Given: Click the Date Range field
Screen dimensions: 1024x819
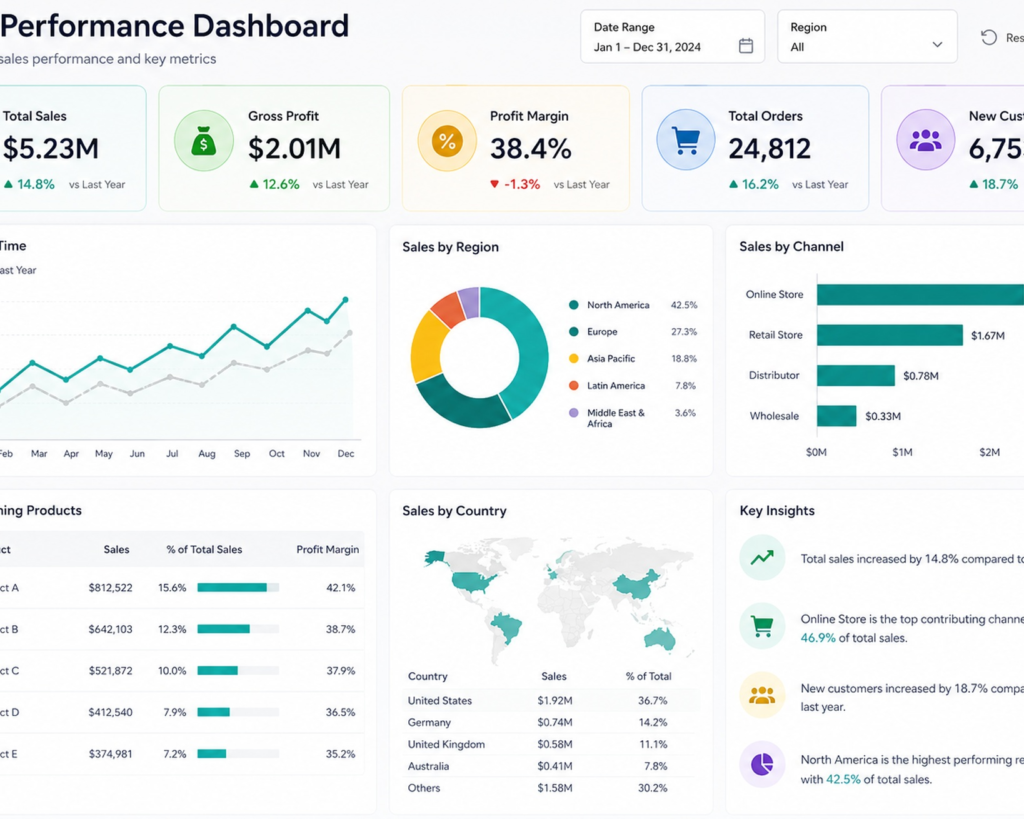Looking at the screenshot, I should (x=673, y=37).
